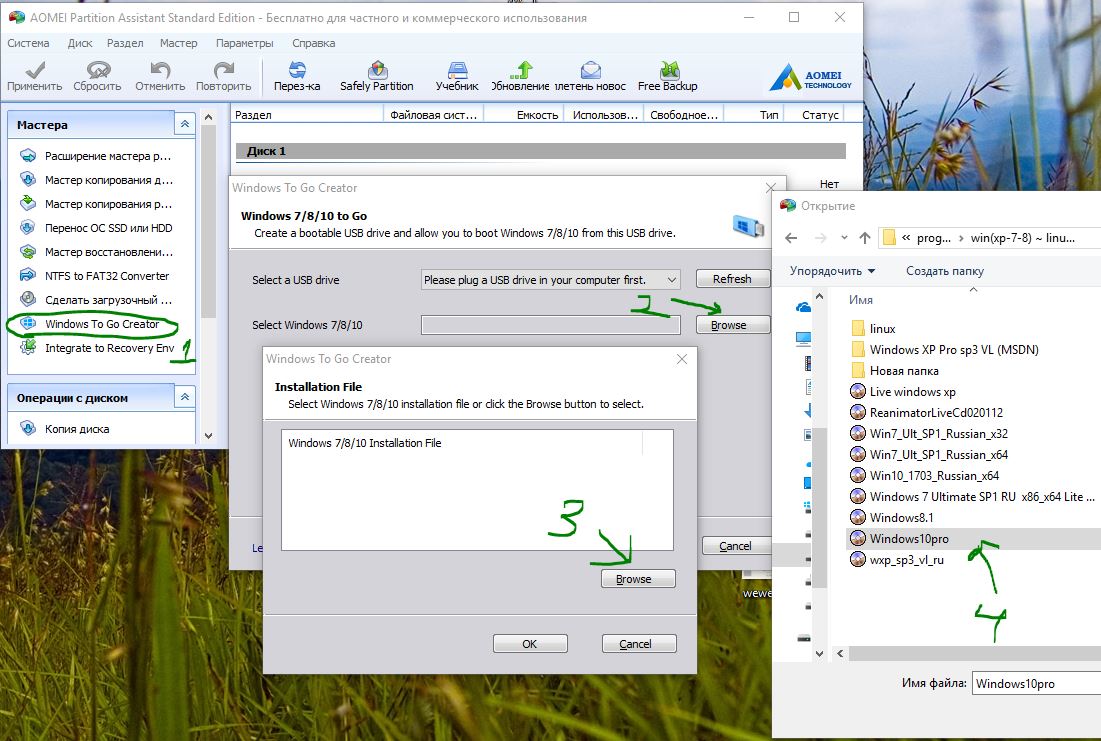The height and width of the screenshot is (741, 1101).
Task: Click Cancel in the Installation File dialog
Action: click(x=639, y=643)
